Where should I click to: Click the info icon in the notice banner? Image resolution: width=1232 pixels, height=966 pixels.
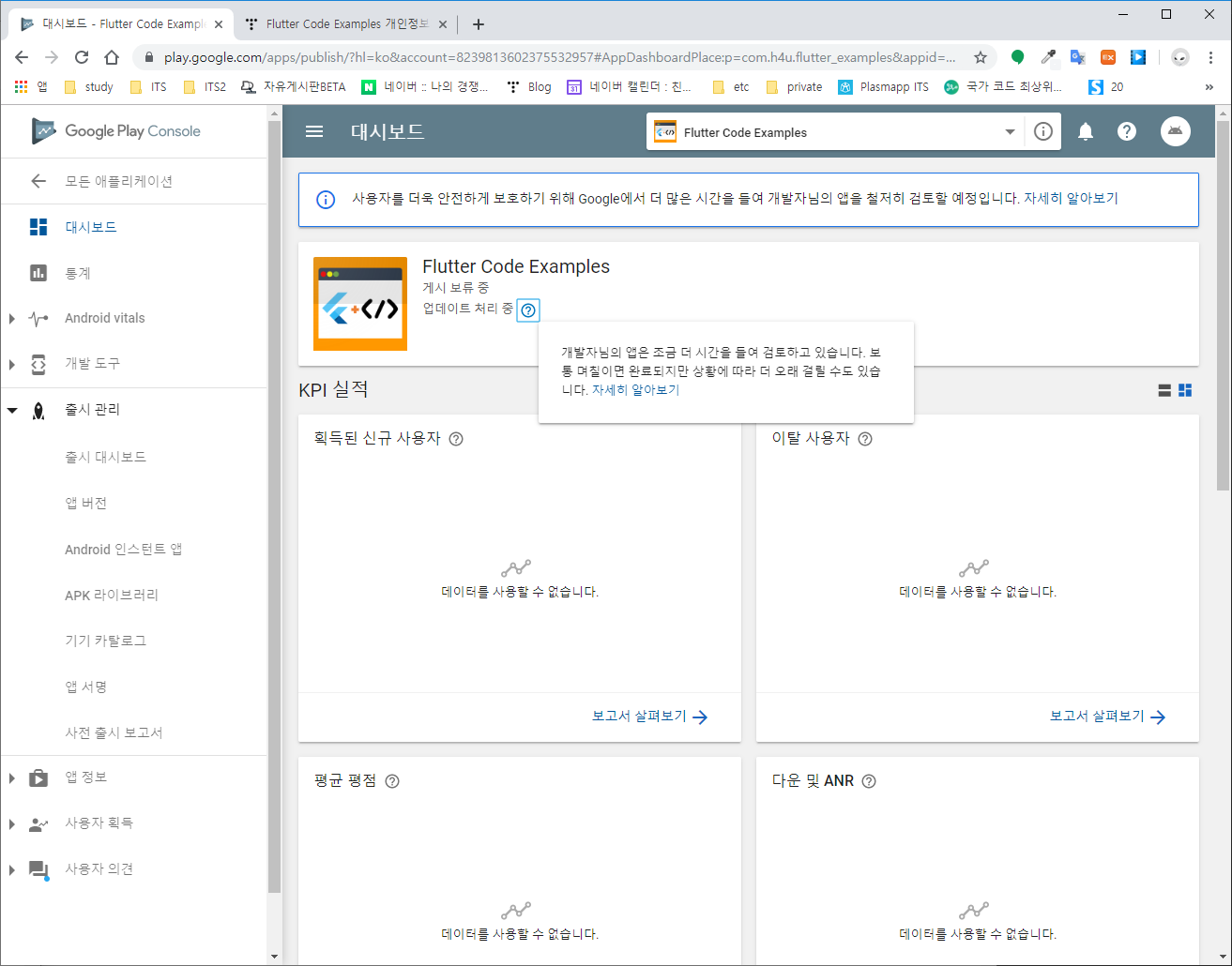tap(326, 199)
